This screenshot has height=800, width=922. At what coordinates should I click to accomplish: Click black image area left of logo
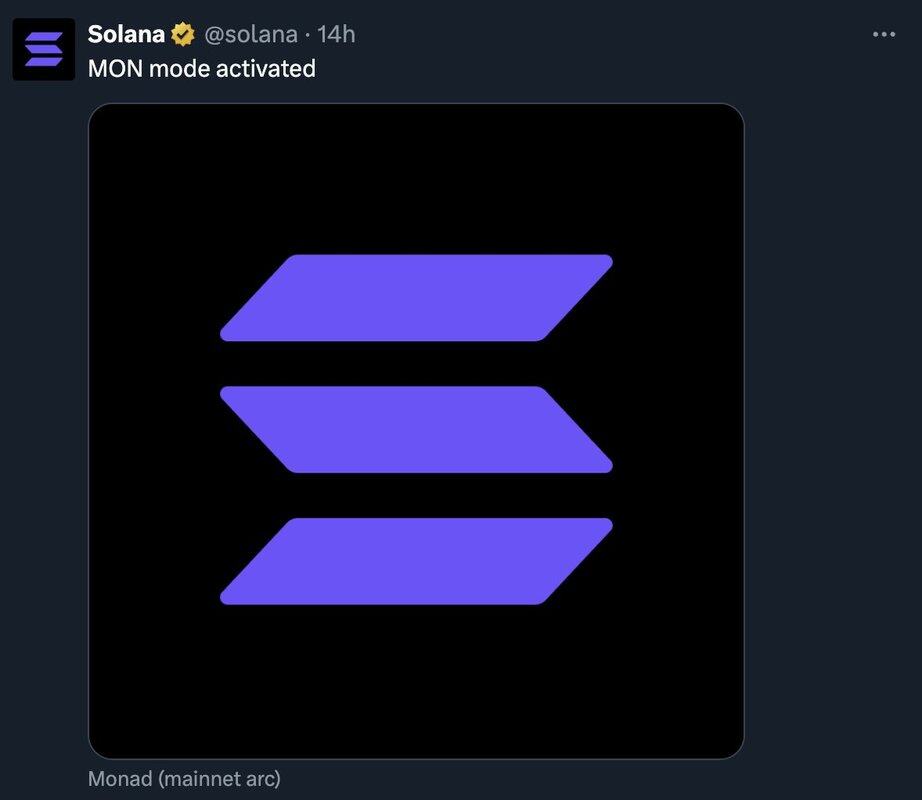pos(150,430)
